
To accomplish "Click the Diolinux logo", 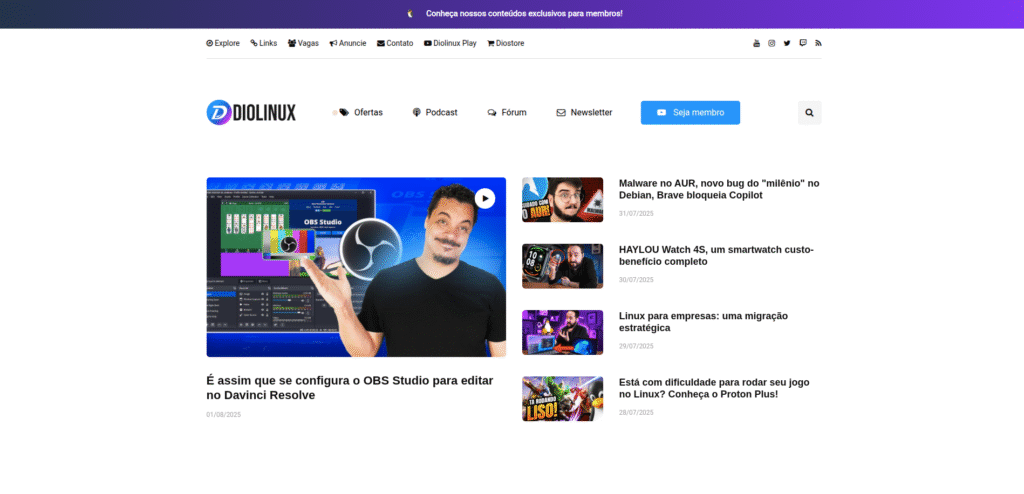I will click(251, 112).
